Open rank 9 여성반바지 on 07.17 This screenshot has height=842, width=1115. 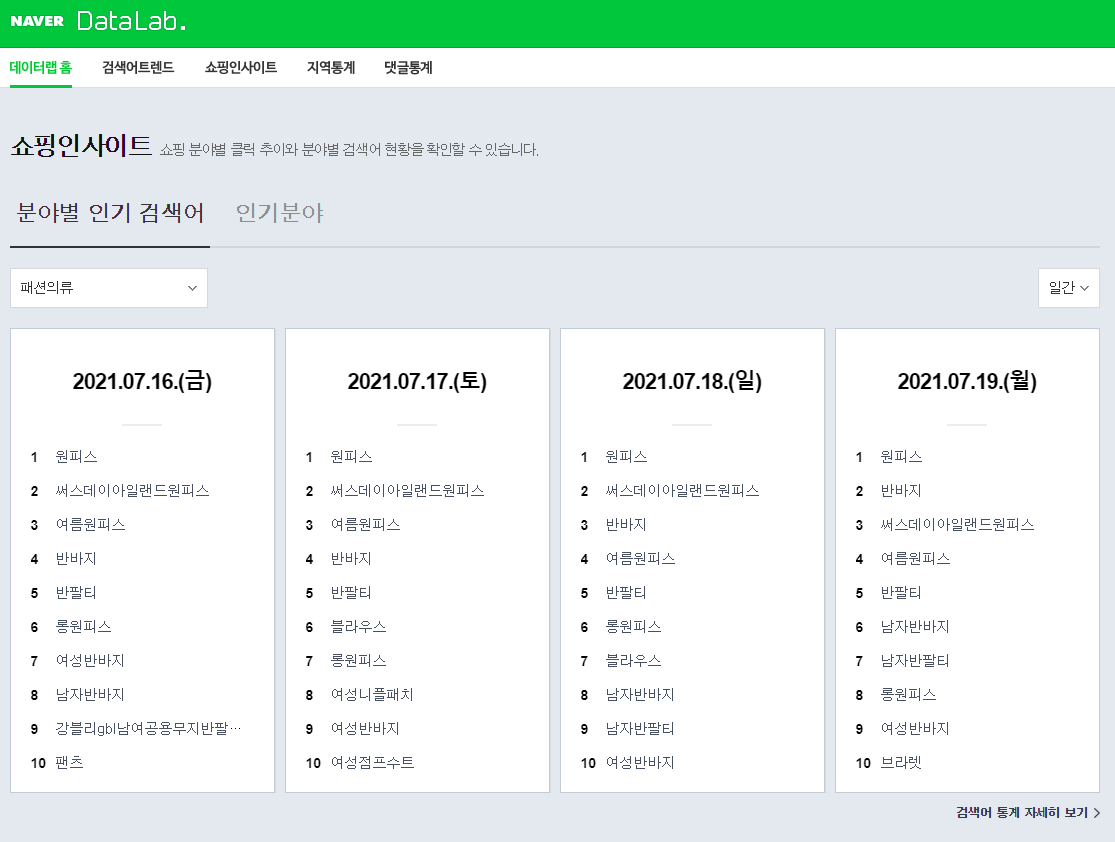click(x=366, y=729)
